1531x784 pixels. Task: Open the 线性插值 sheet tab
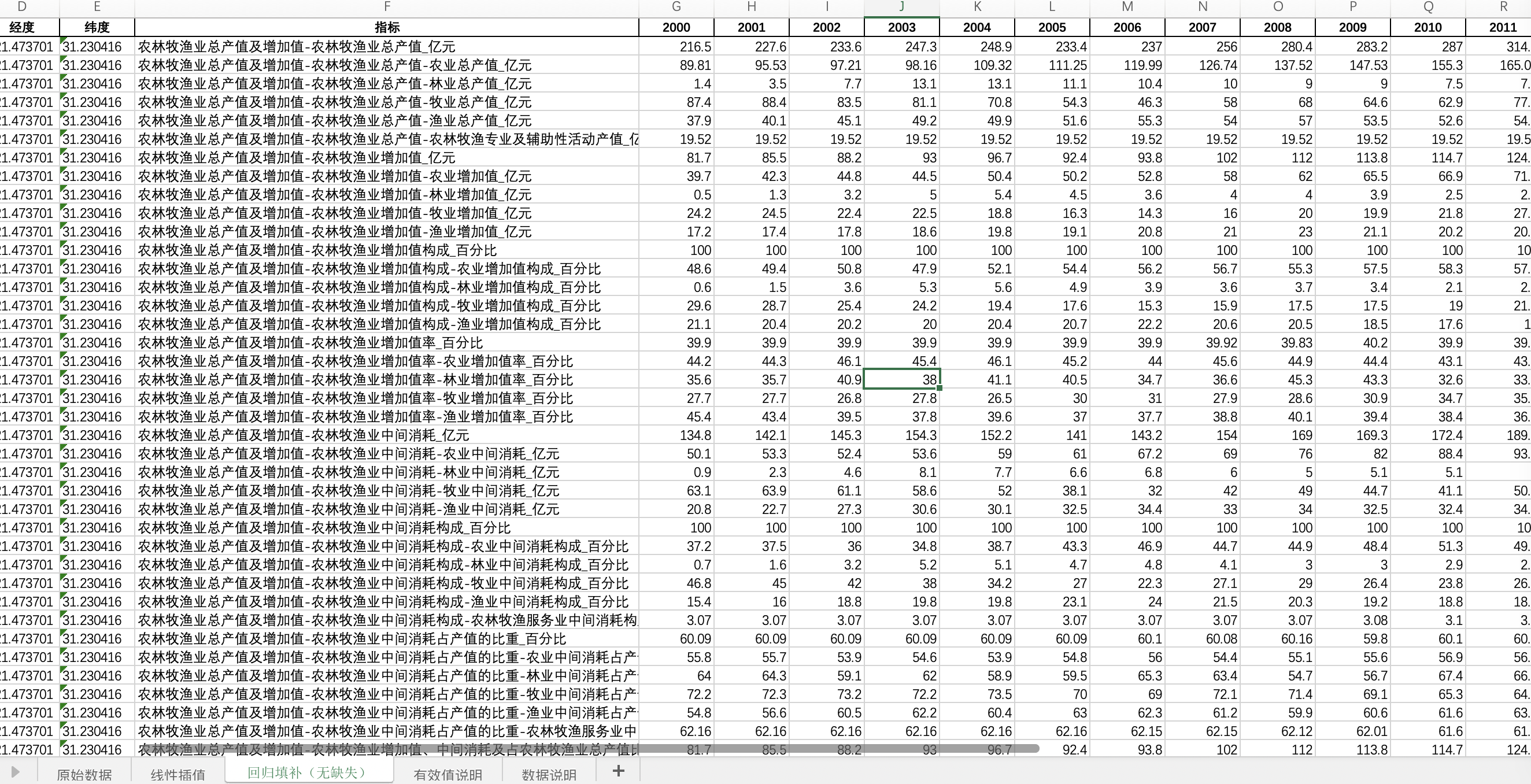click(x=177, y=774)
